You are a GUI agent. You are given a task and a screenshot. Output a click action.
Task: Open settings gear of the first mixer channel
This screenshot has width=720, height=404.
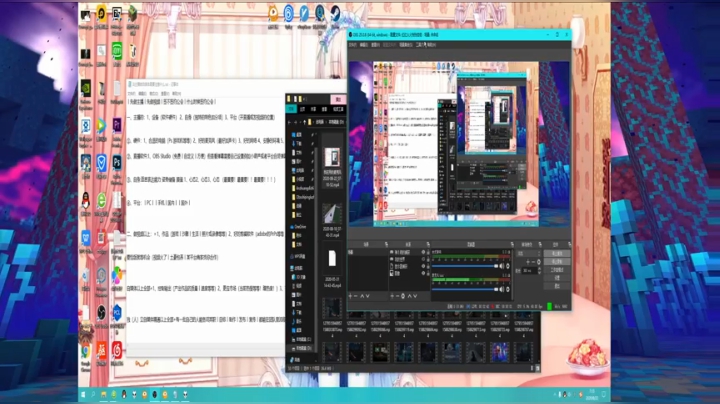click(x=508, y=266)
